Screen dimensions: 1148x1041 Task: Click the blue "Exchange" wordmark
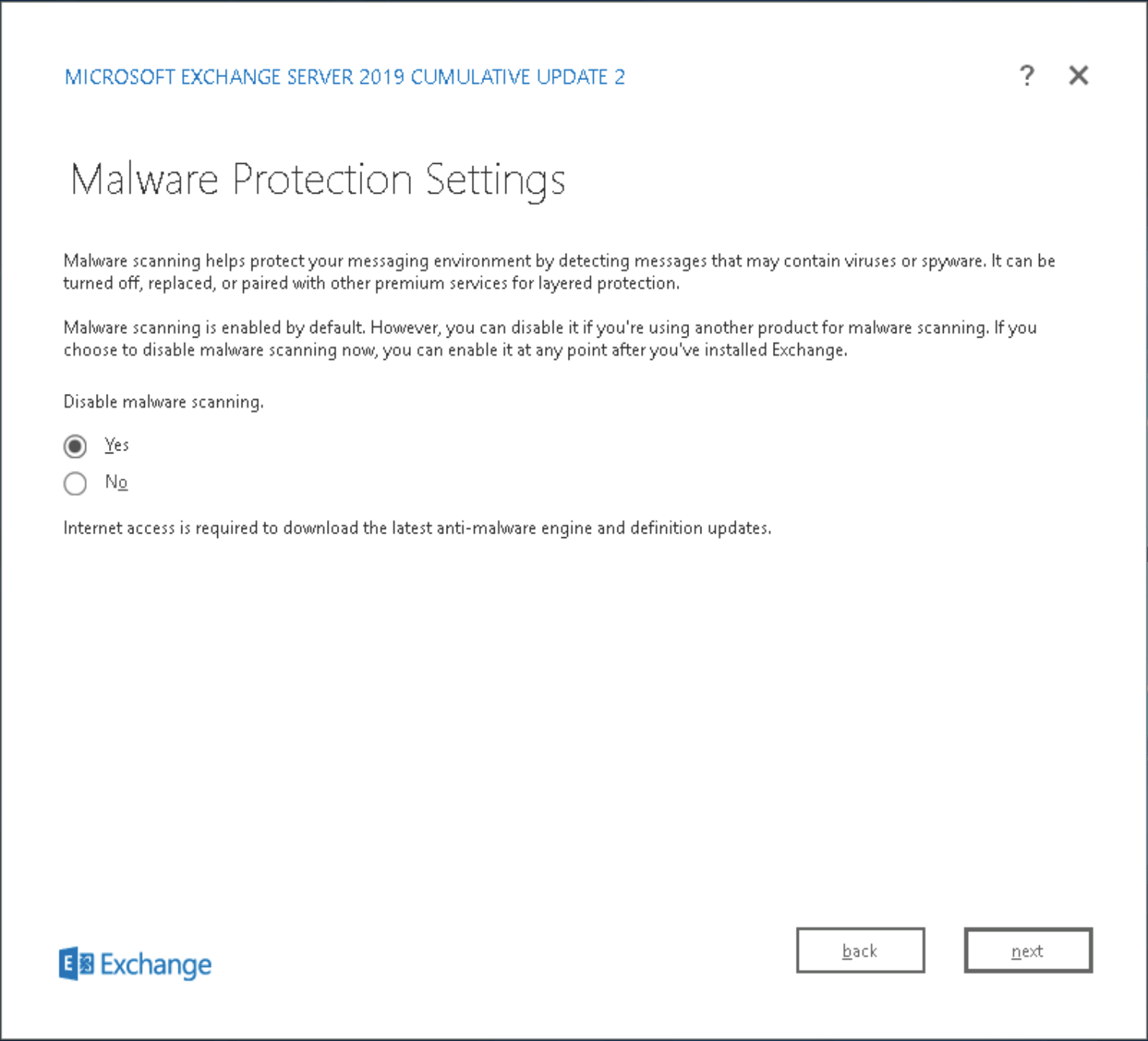click(156, 965)
